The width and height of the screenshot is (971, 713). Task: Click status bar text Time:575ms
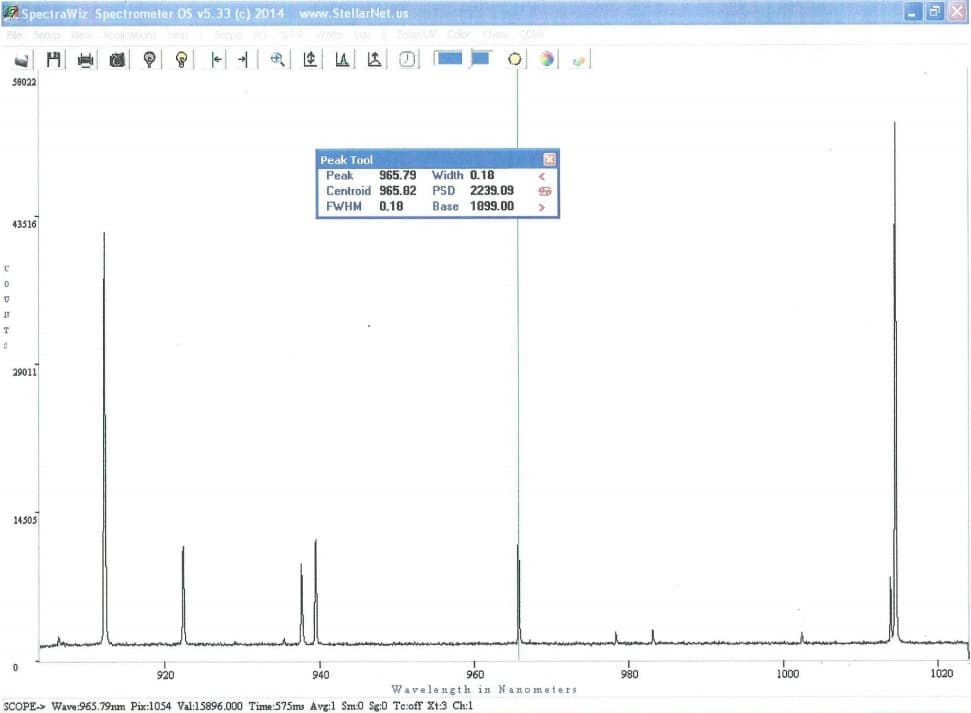coord(276,706)
